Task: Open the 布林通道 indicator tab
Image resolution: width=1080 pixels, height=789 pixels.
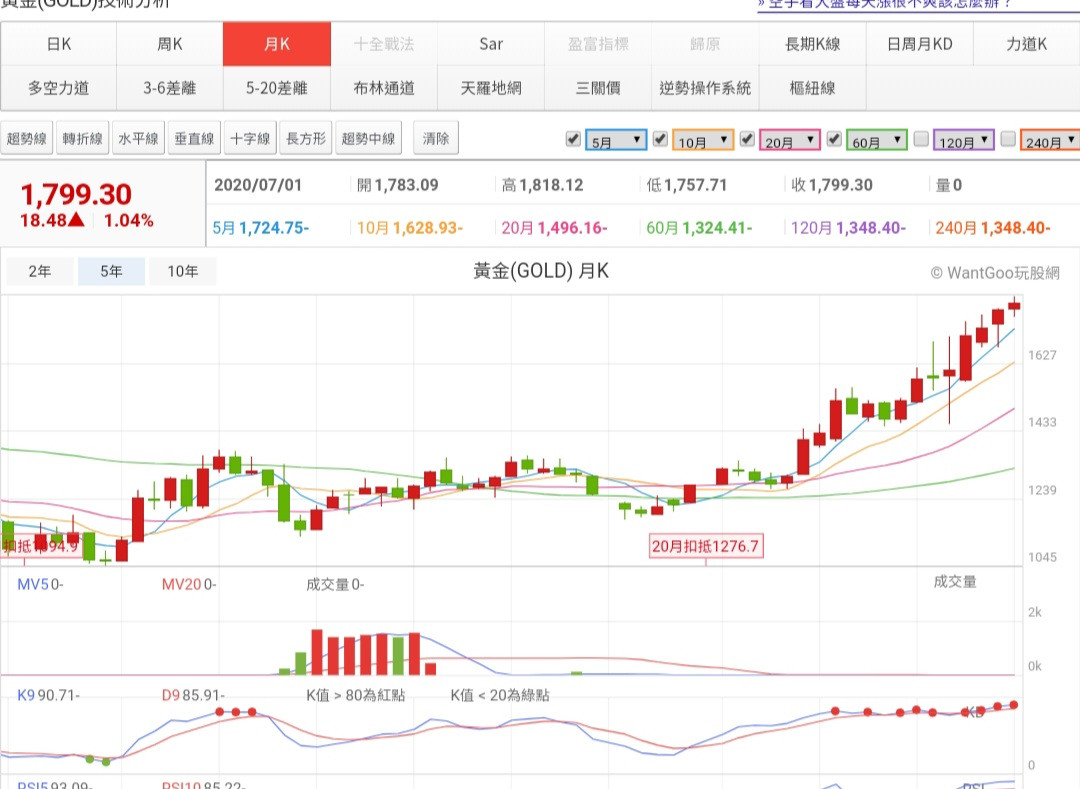Action: tap(384, 88)
